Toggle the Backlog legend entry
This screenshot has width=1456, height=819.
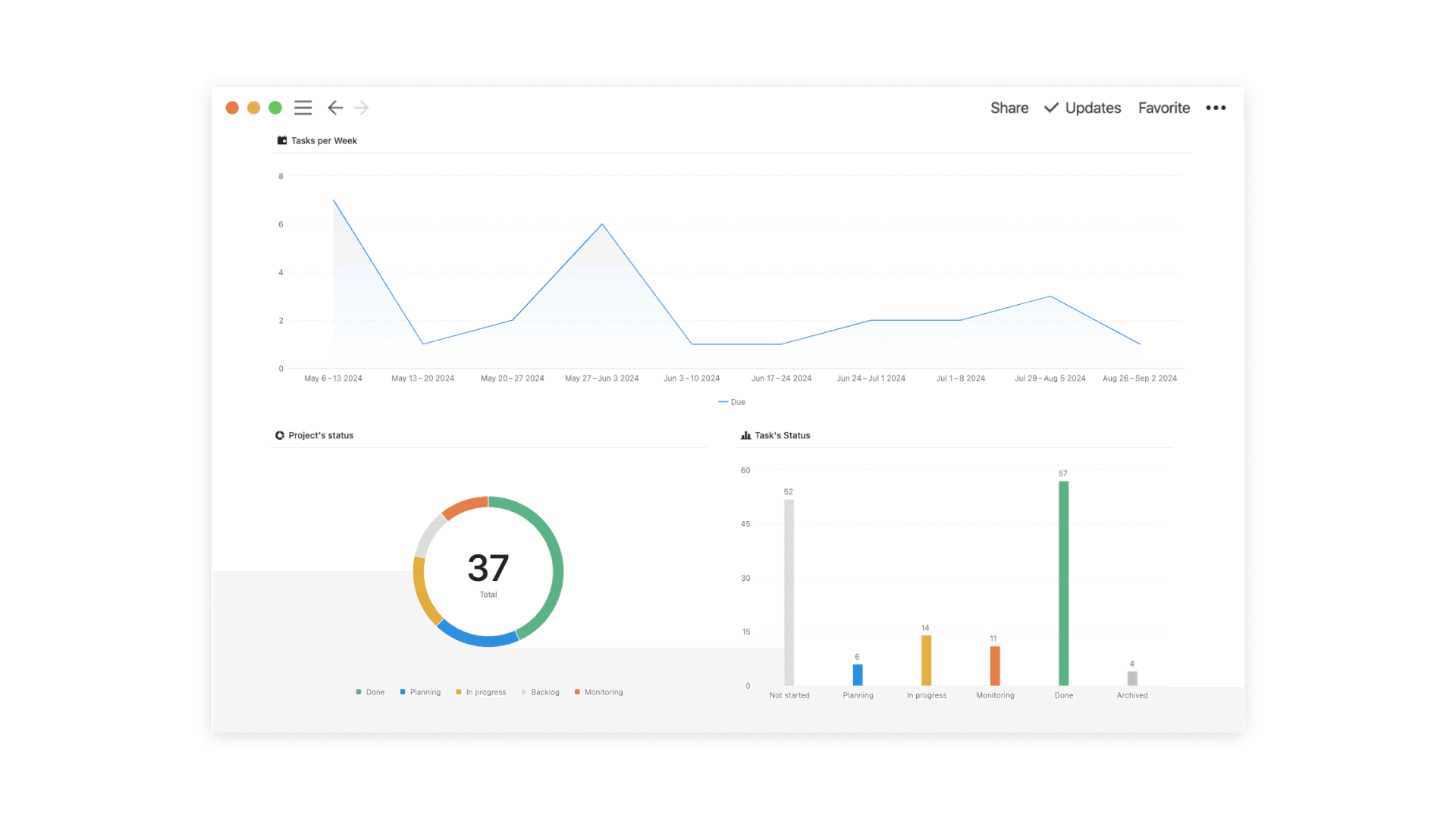pos(540,692)
